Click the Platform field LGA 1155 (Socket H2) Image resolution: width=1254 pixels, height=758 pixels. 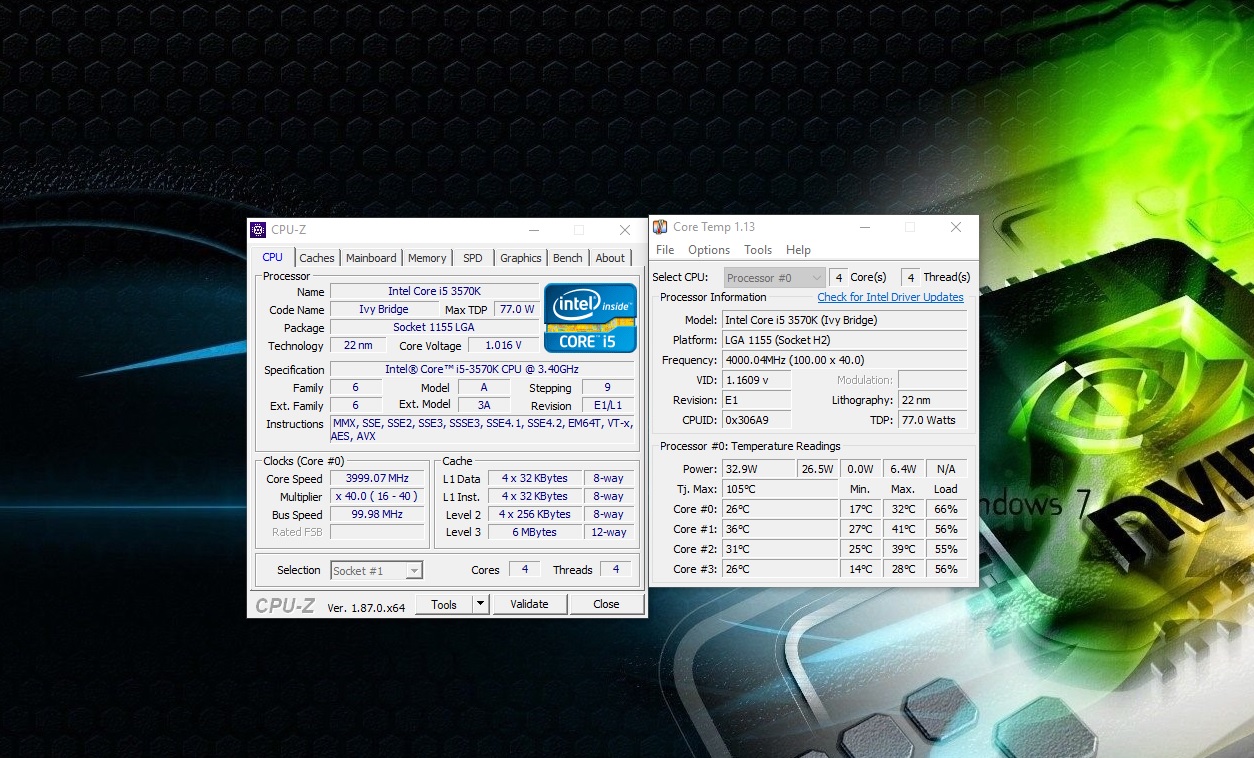tap(845, 340)
